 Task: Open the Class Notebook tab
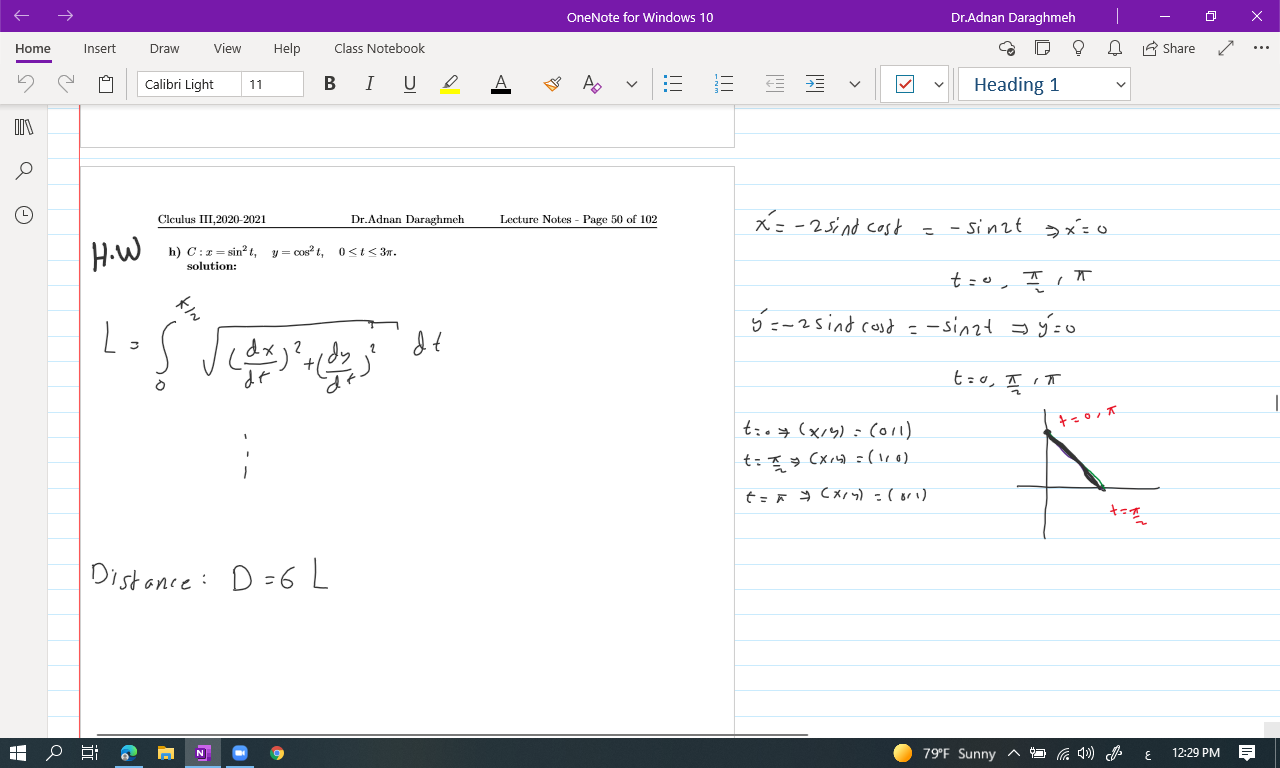(x=379, y=48)
